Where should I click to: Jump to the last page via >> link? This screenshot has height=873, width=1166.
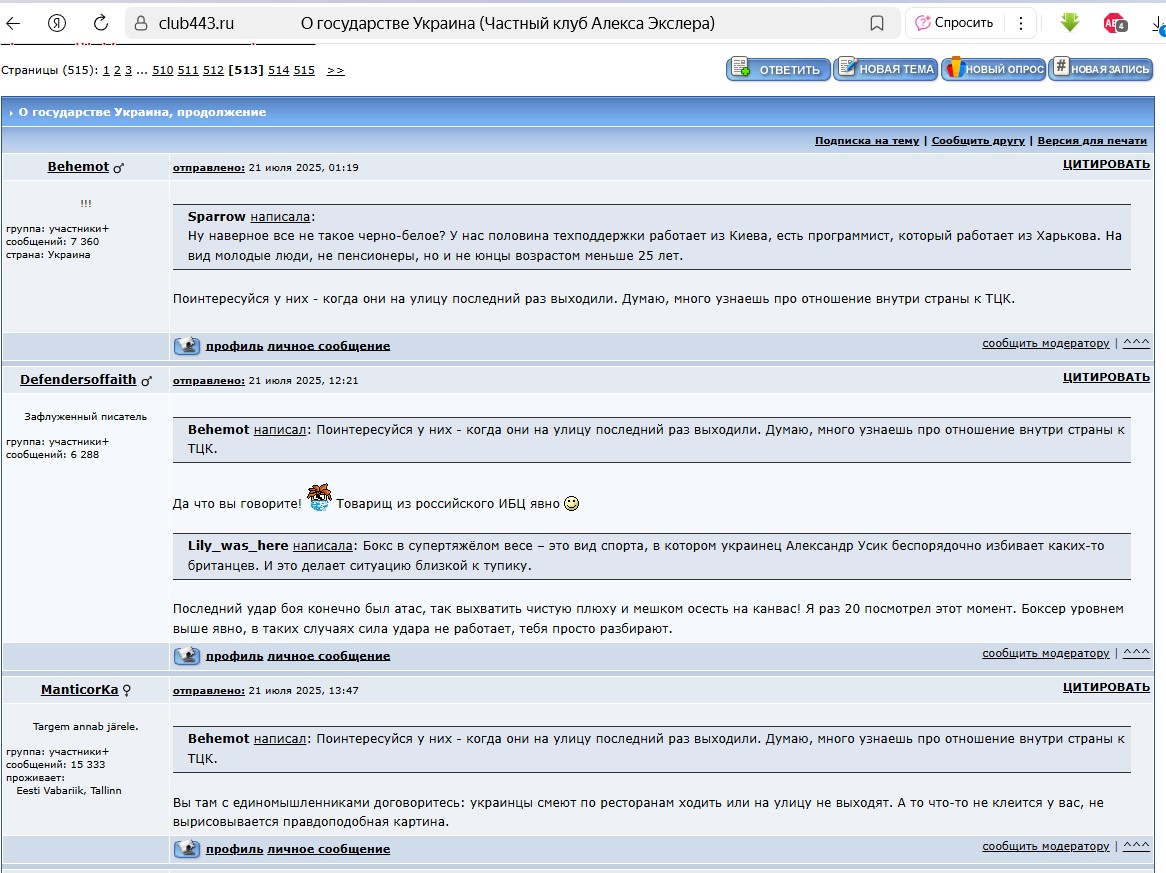pos(335,71)
